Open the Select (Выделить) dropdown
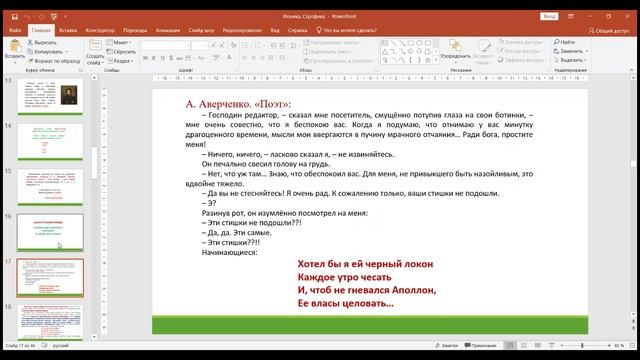The image size is (640, 360). pyautogui.click(x=571, y=60)
